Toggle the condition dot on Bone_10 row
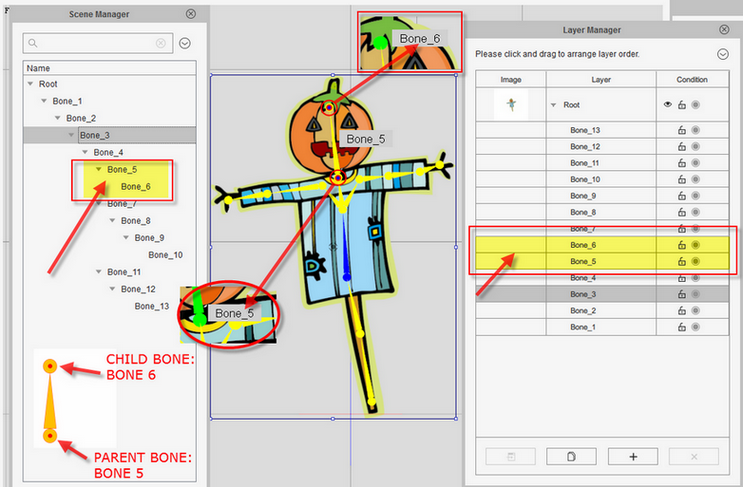Screen dimensions: 743x487 [x=695, y=179]
